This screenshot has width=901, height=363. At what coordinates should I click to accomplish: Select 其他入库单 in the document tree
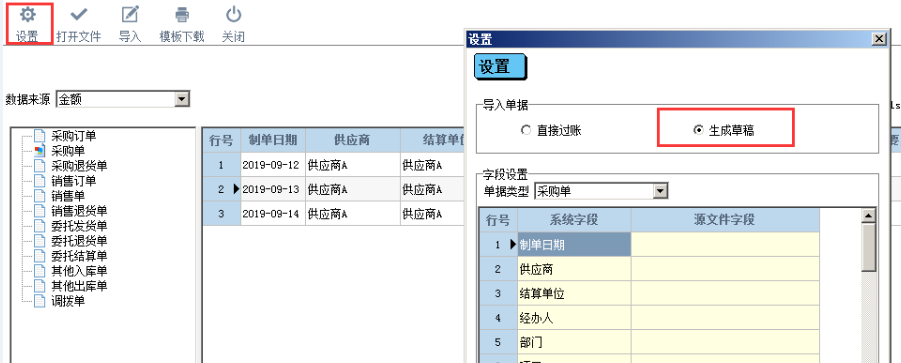pyautogui.click(x=79, y=271)
